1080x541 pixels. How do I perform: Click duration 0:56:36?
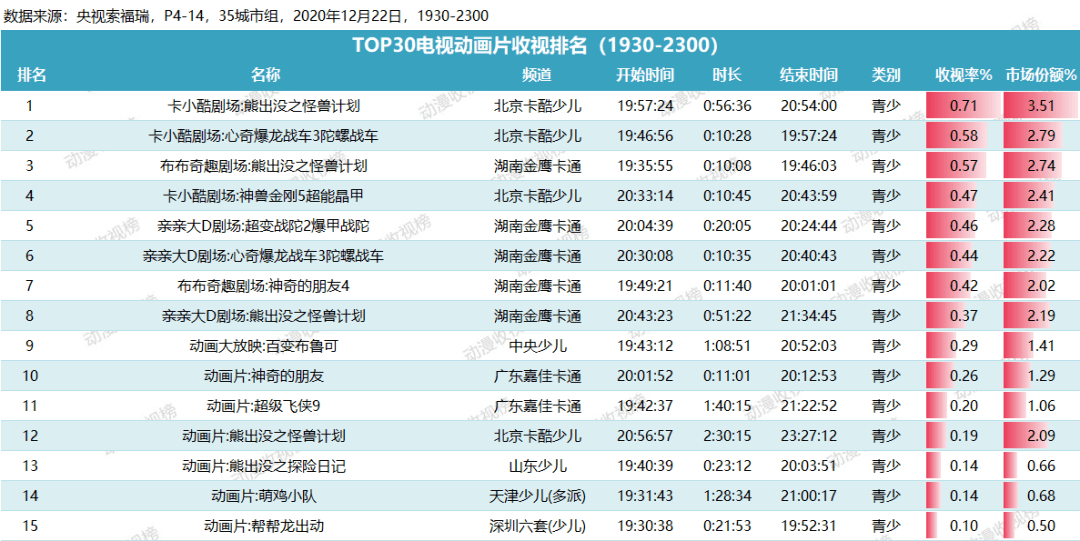tap(727, 106)
